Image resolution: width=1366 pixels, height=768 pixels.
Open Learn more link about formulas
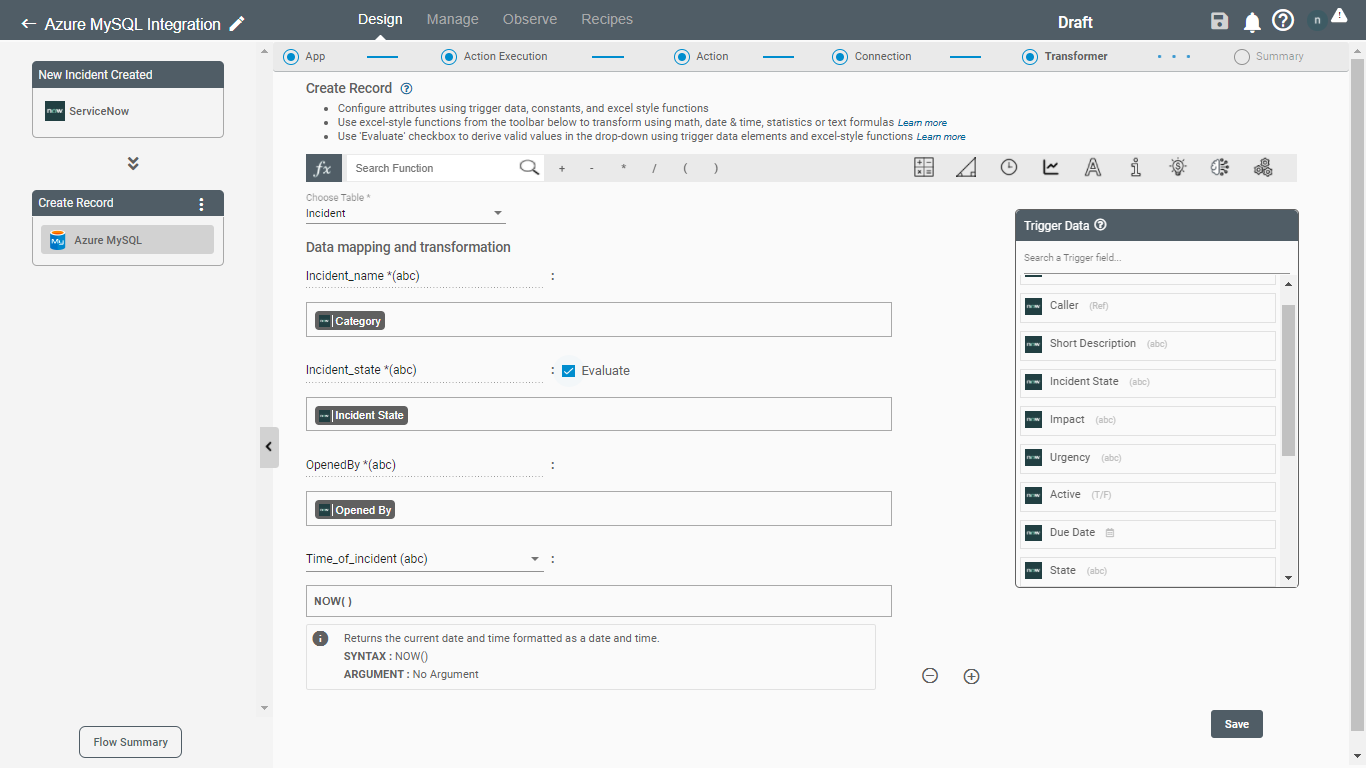(922, 123)
